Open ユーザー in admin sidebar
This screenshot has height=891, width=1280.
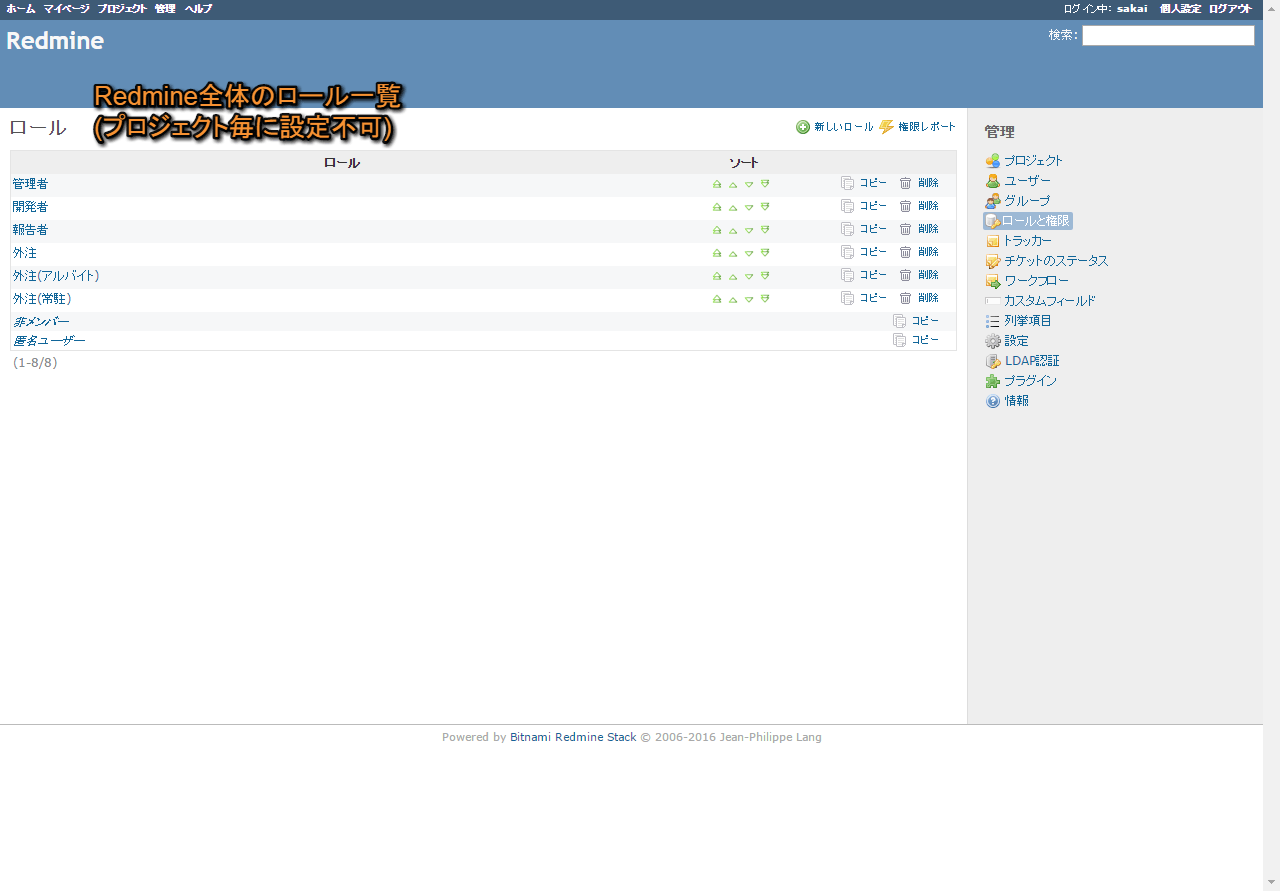pyautogui.click(x=1018, y=181)
